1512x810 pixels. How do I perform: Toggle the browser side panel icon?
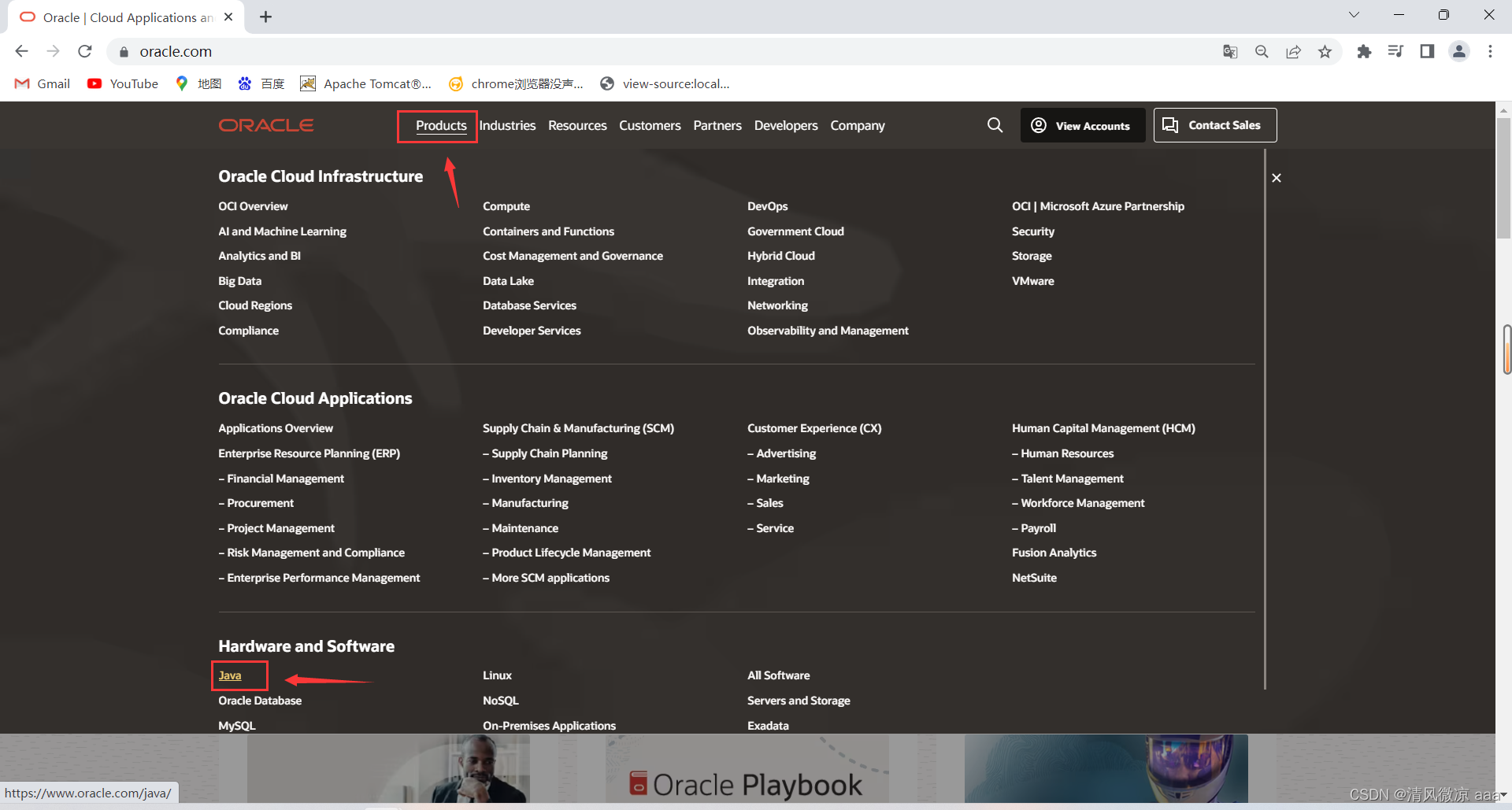click(1427, 51)
